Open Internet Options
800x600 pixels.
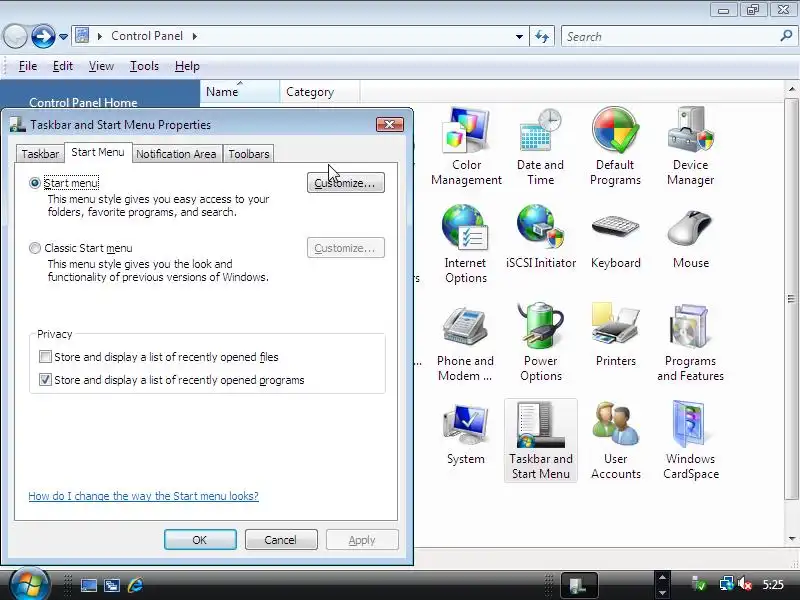(x=466, y=244)
